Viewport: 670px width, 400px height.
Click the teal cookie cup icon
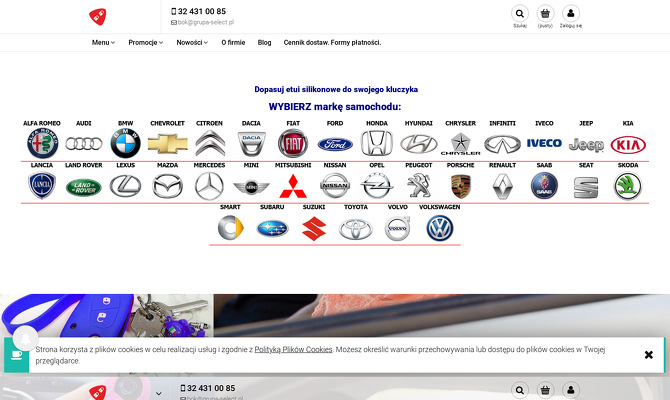(17, 355)
